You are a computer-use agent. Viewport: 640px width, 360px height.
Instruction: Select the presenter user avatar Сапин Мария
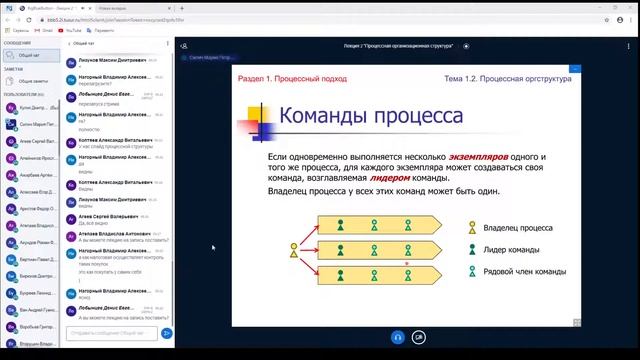tap(11, 124)
